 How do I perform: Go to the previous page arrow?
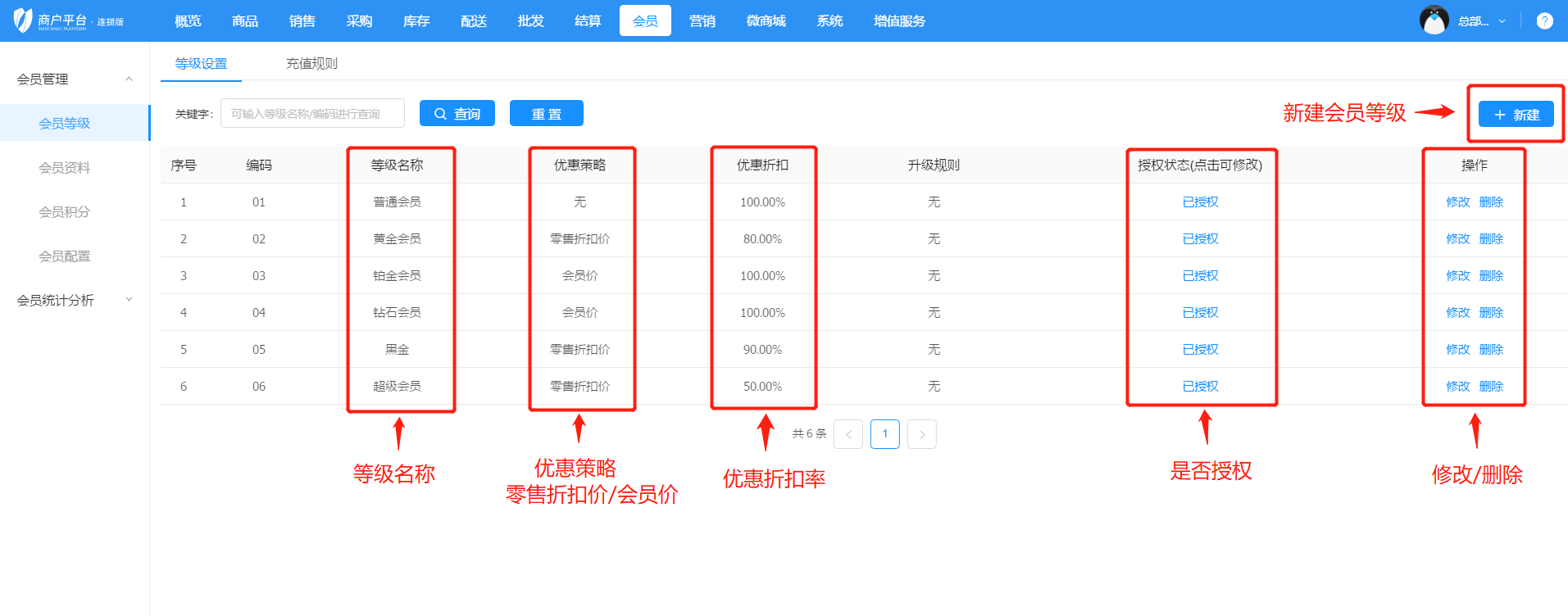[848, 434]
